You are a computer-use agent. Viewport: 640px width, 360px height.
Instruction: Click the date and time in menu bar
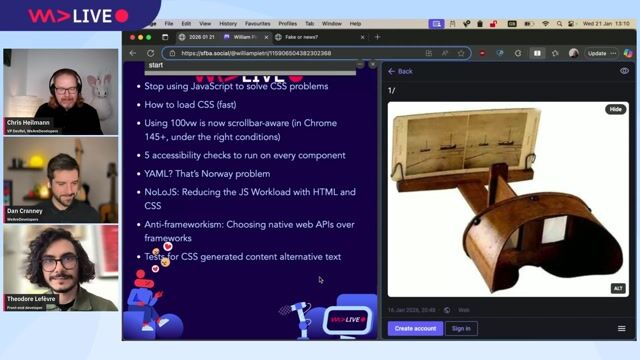coord(606,24)
